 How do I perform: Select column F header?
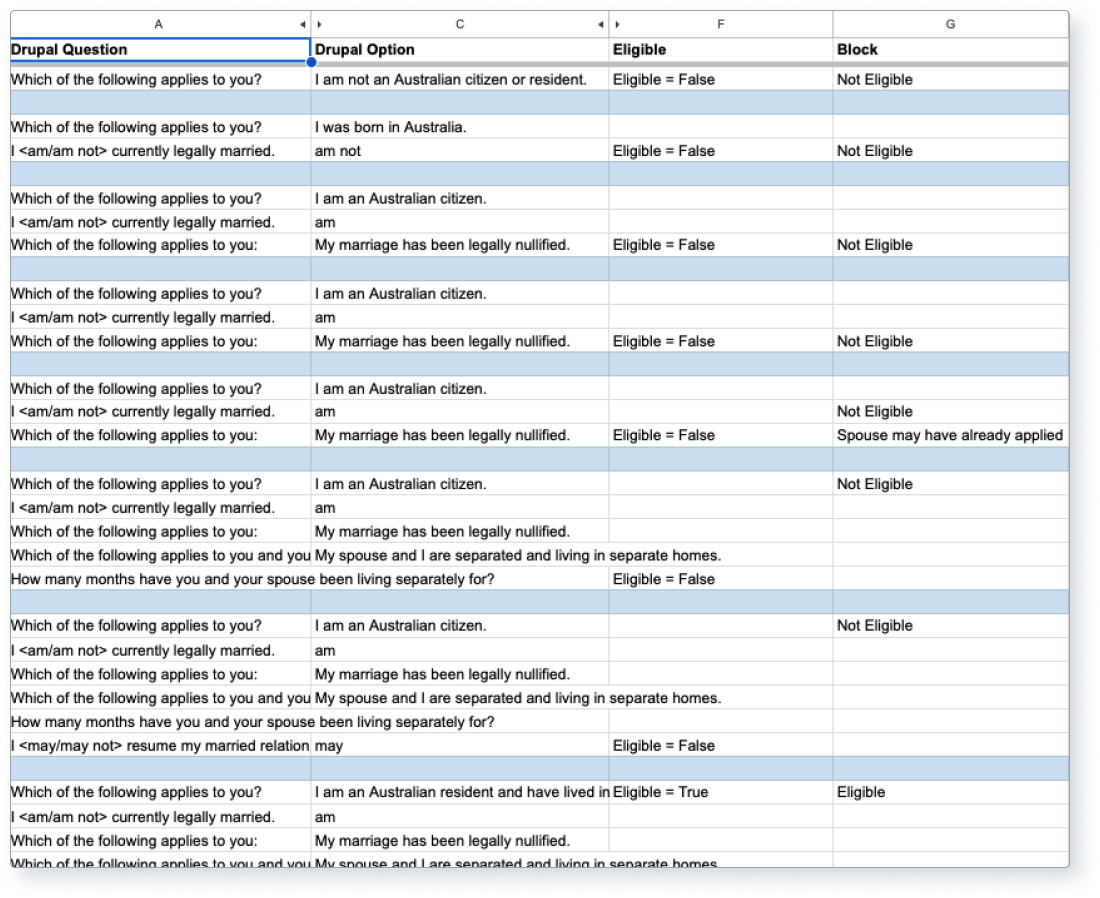tap(720, 23)
